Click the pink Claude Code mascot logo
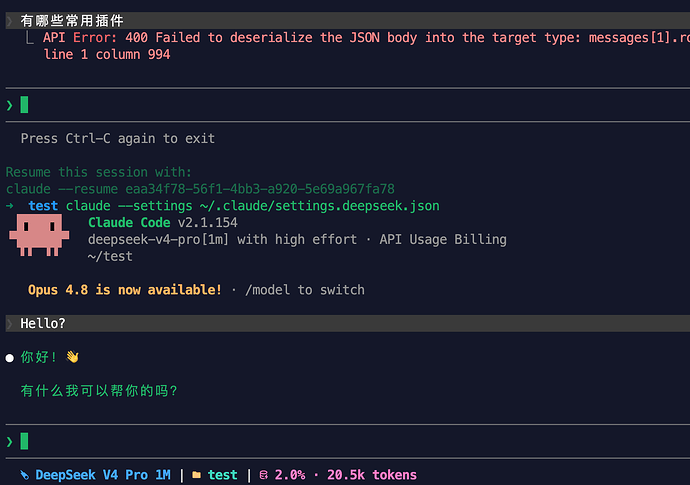Viewport: 690px width, 485px height. click(39, 235)
